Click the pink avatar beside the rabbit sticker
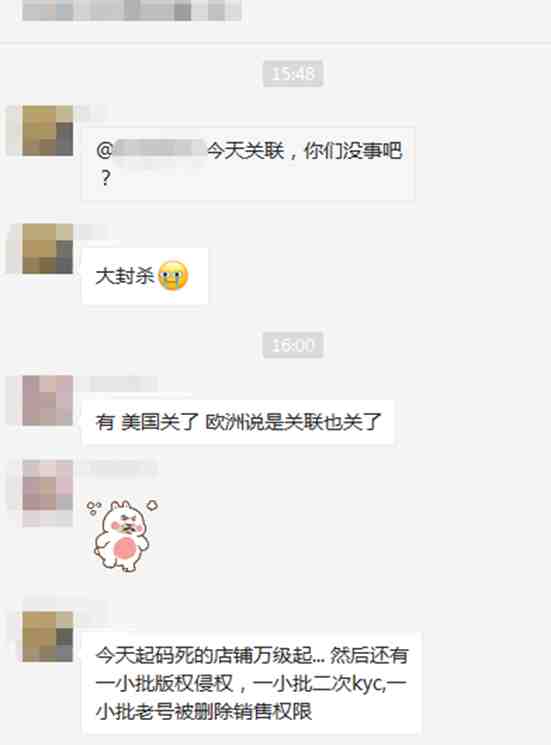The image size is (551, 745). [48, 486]
